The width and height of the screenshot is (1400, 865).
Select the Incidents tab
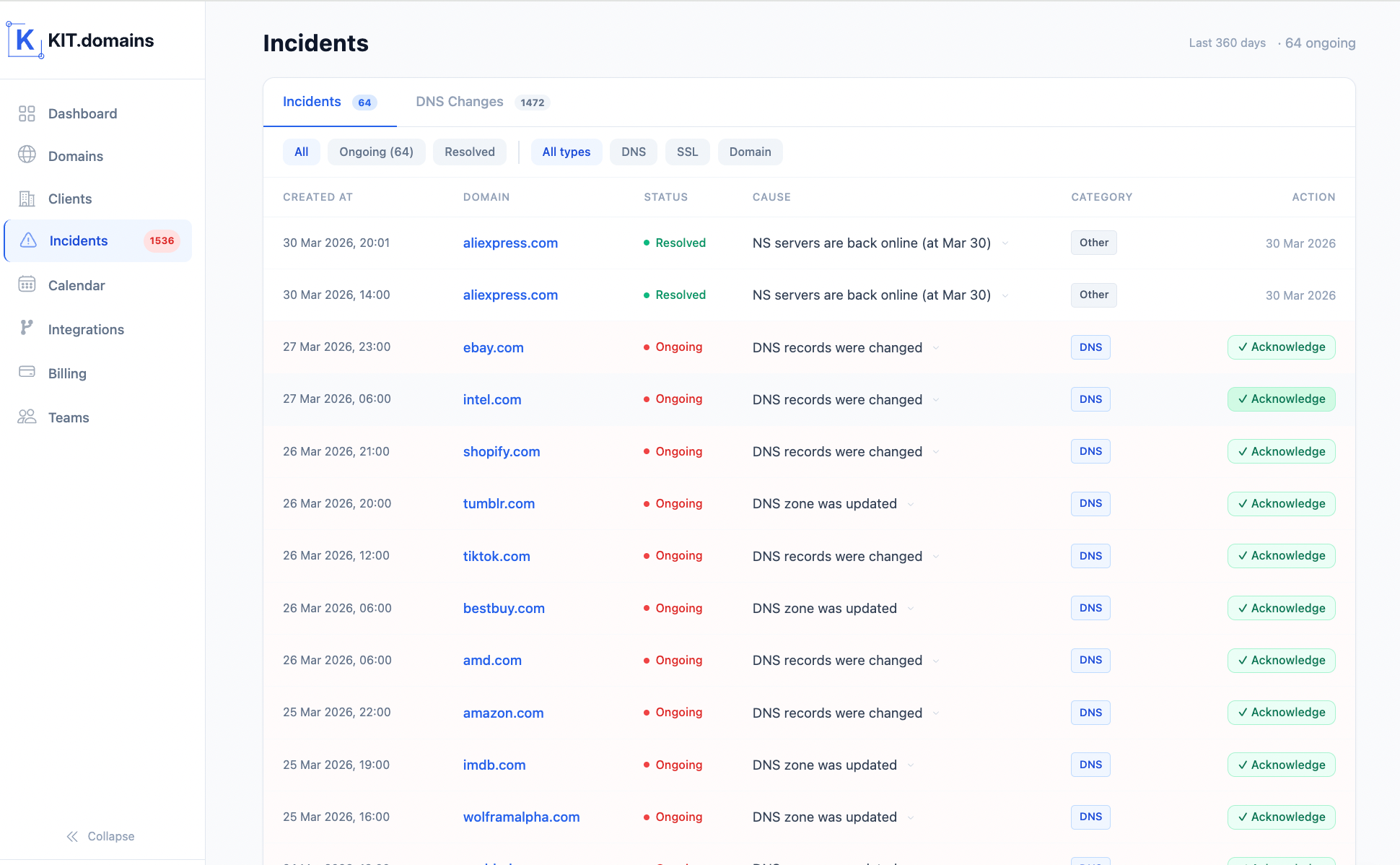(312, 102)
